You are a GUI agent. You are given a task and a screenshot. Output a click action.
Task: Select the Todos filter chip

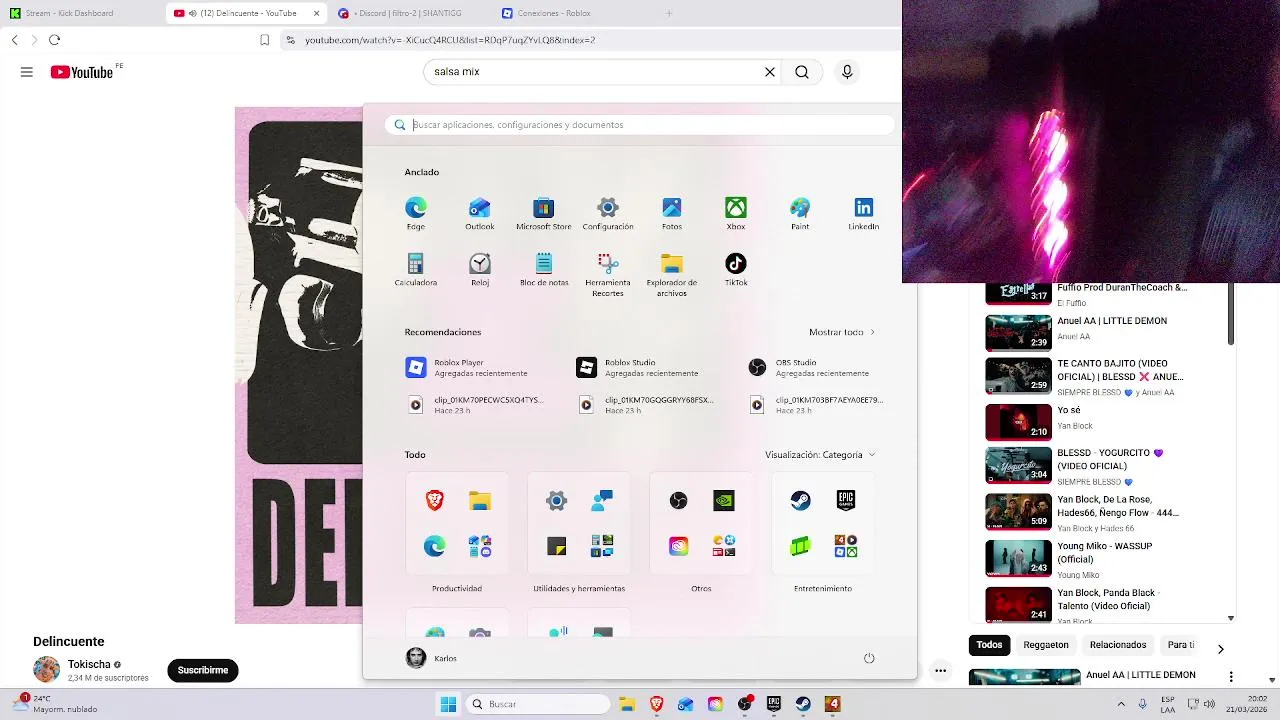tap(989, 645)
